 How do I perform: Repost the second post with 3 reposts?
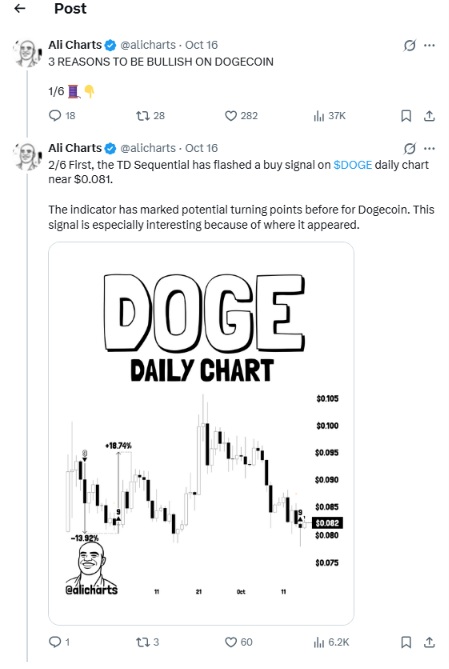pos(148,642)
